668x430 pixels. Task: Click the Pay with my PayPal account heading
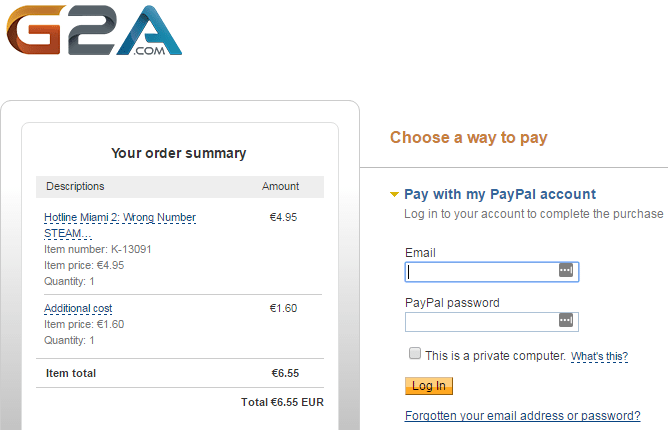[500, 194]
